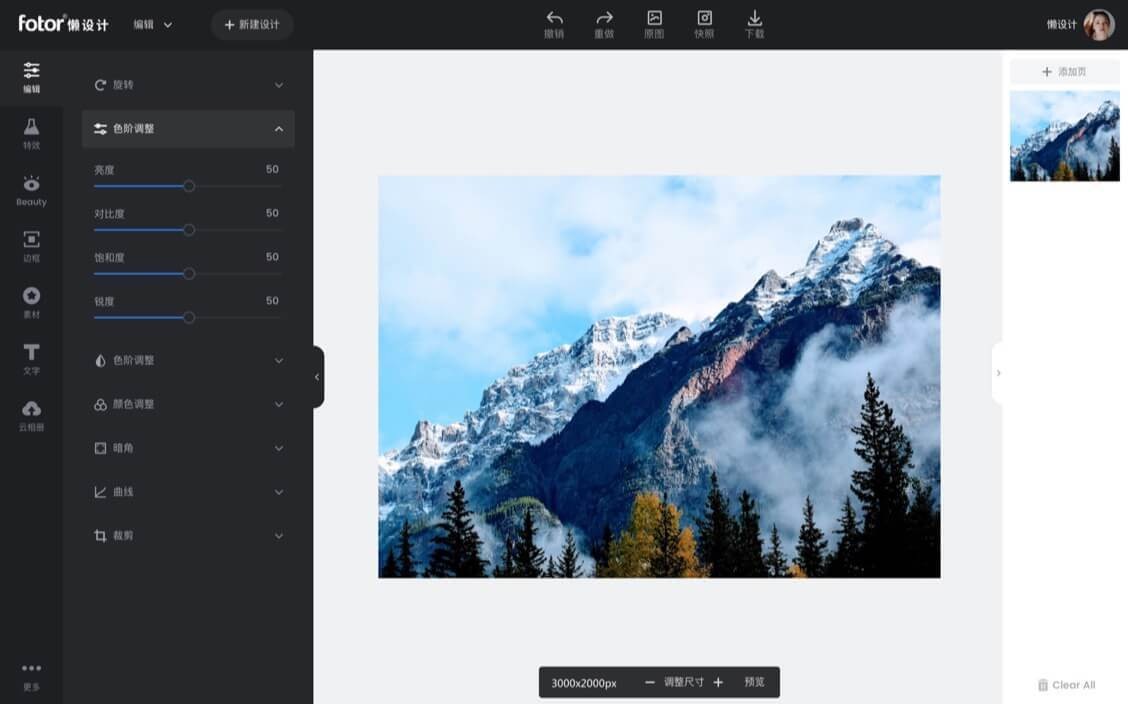This screenshot has width=1128, height=704.
Task: Click the 新建设计 button
Action: click(x=252, y=23)
